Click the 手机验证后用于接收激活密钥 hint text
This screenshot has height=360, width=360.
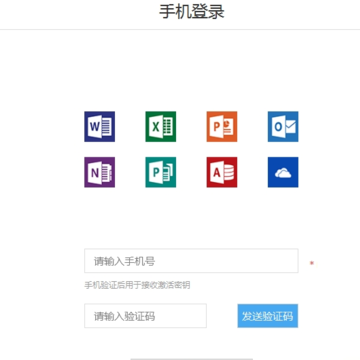[137, 285]
